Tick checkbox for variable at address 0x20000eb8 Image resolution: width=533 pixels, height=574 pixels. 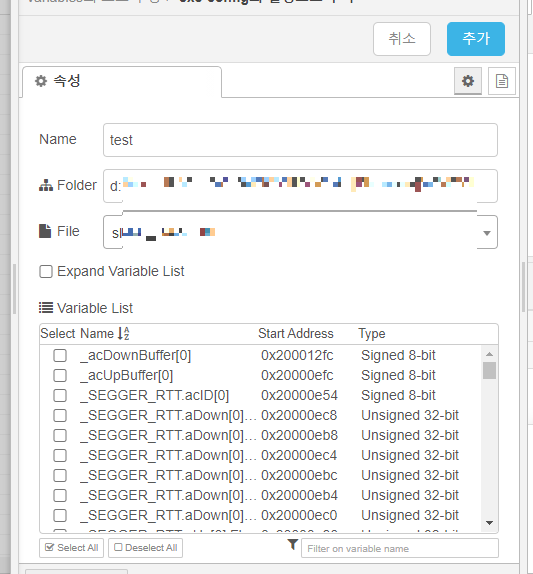point(60,435)
